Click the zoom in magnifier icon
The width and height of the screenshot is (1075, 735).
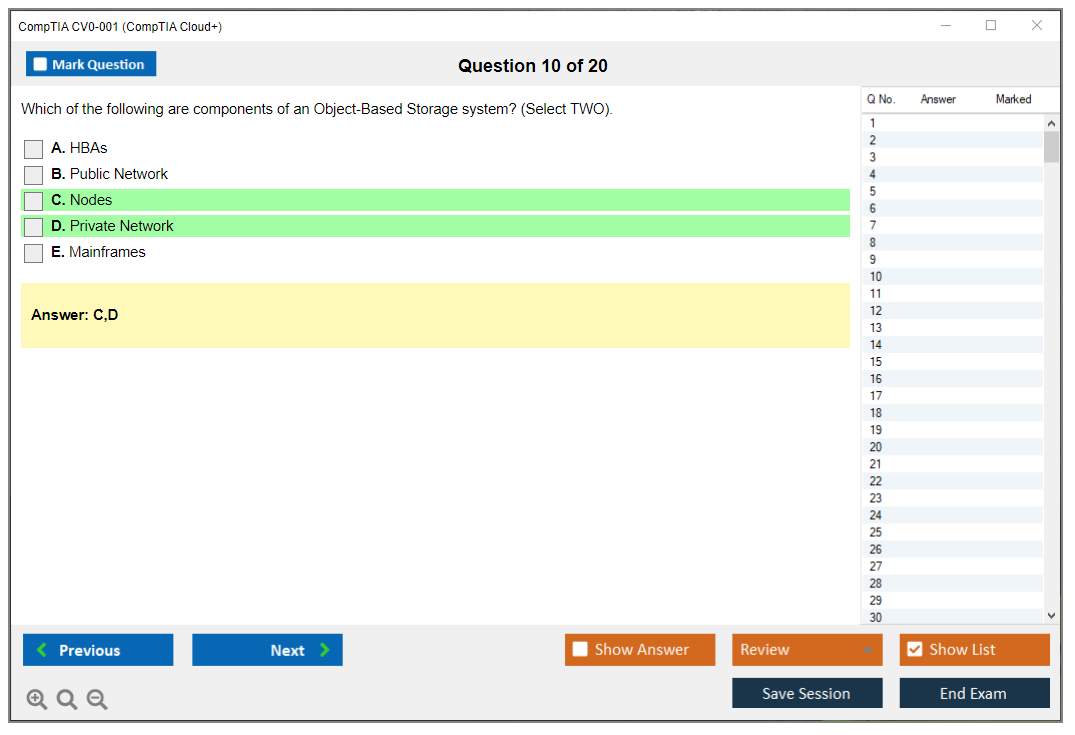37,700
